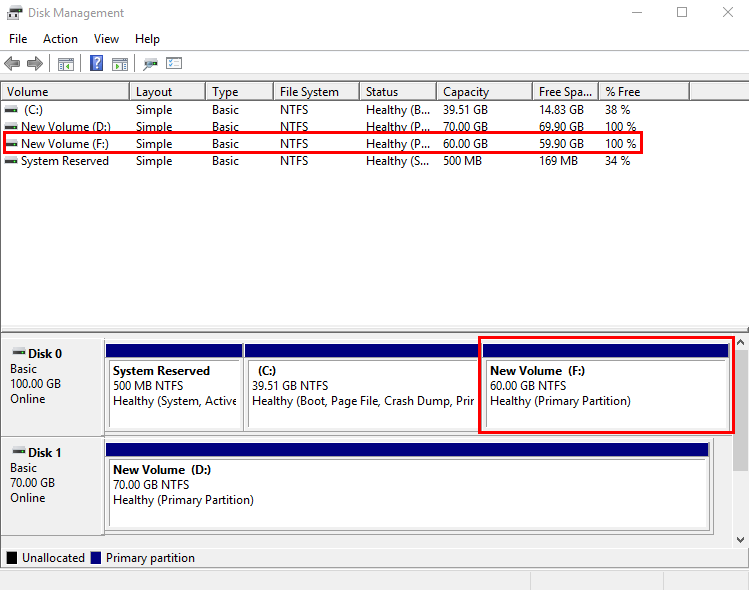The height and width of the screenshot is (590, 749).
Task: Select the (C:) 39.51 GB partition block
Action: tap(362, 387)
